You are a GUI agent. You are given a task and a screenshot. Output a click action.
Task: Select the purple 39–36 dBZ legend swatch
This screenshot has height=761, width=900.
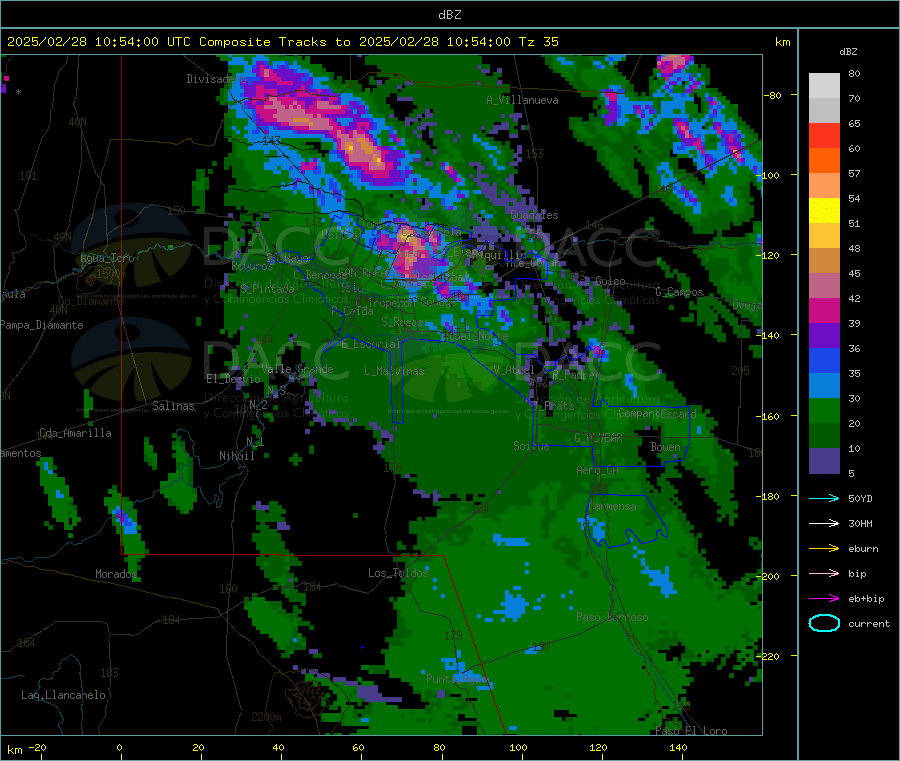pyautogui.click(x=824, y=336)
